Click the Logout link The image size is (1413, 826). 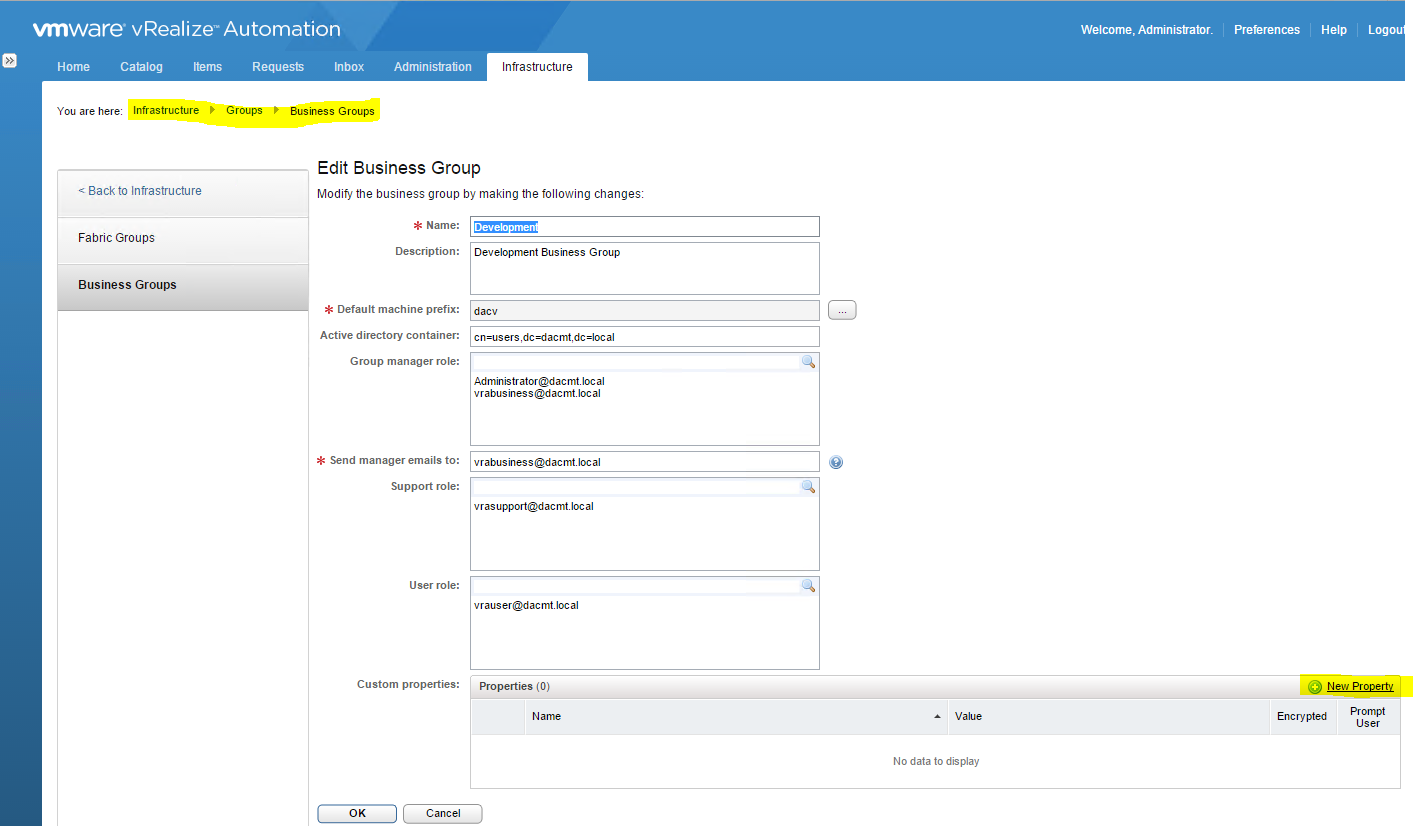1386,30
